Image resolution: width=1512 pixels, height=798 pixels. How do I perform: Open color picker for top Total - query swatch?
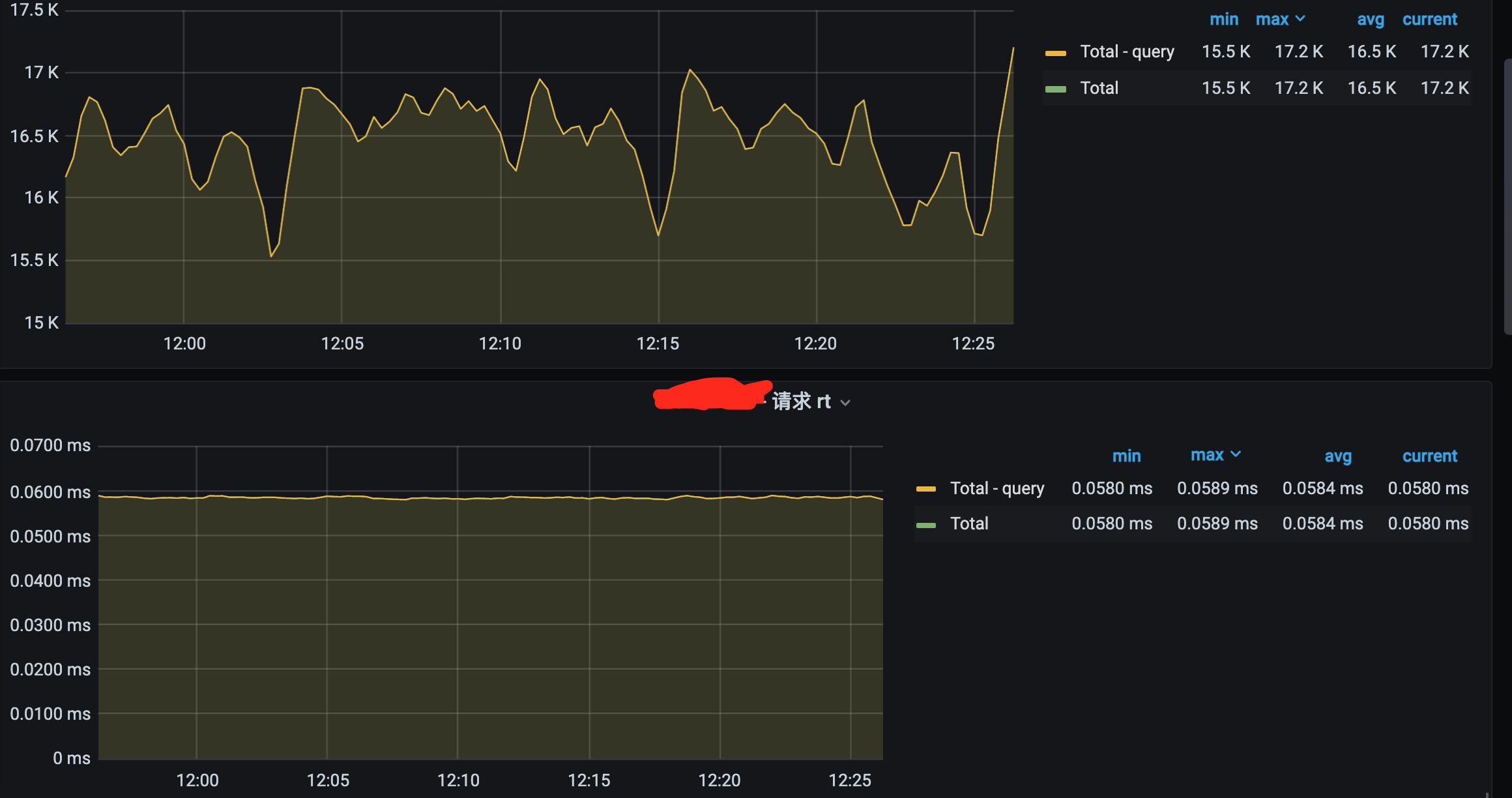click(x=1056, y=53)
